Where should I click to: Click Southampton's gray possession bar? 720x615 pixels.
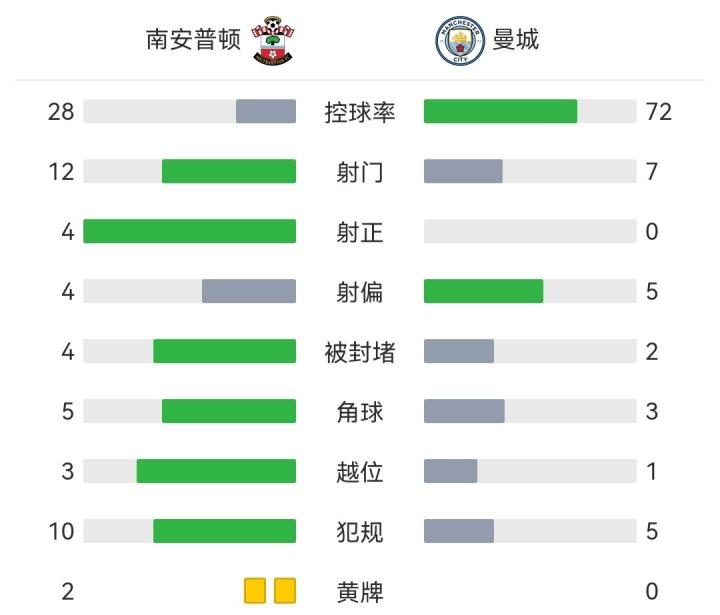point(266,111)
